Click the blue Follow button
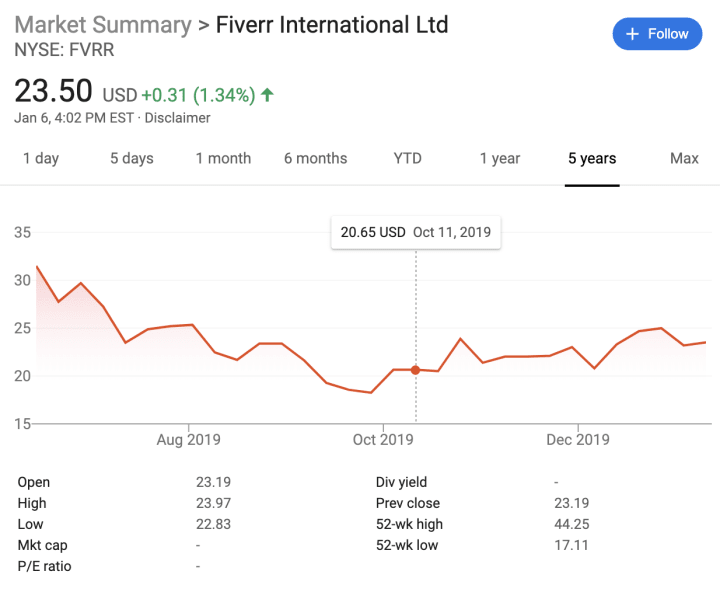The height and width of the screenshot is (599, 720). pyautogui.click(x=657, y=34)
